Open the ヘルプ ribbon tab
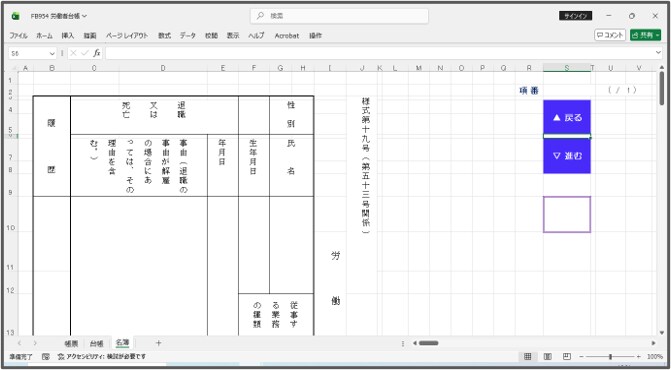This screenshot has height=370, width=671. (x=256, y=36)
